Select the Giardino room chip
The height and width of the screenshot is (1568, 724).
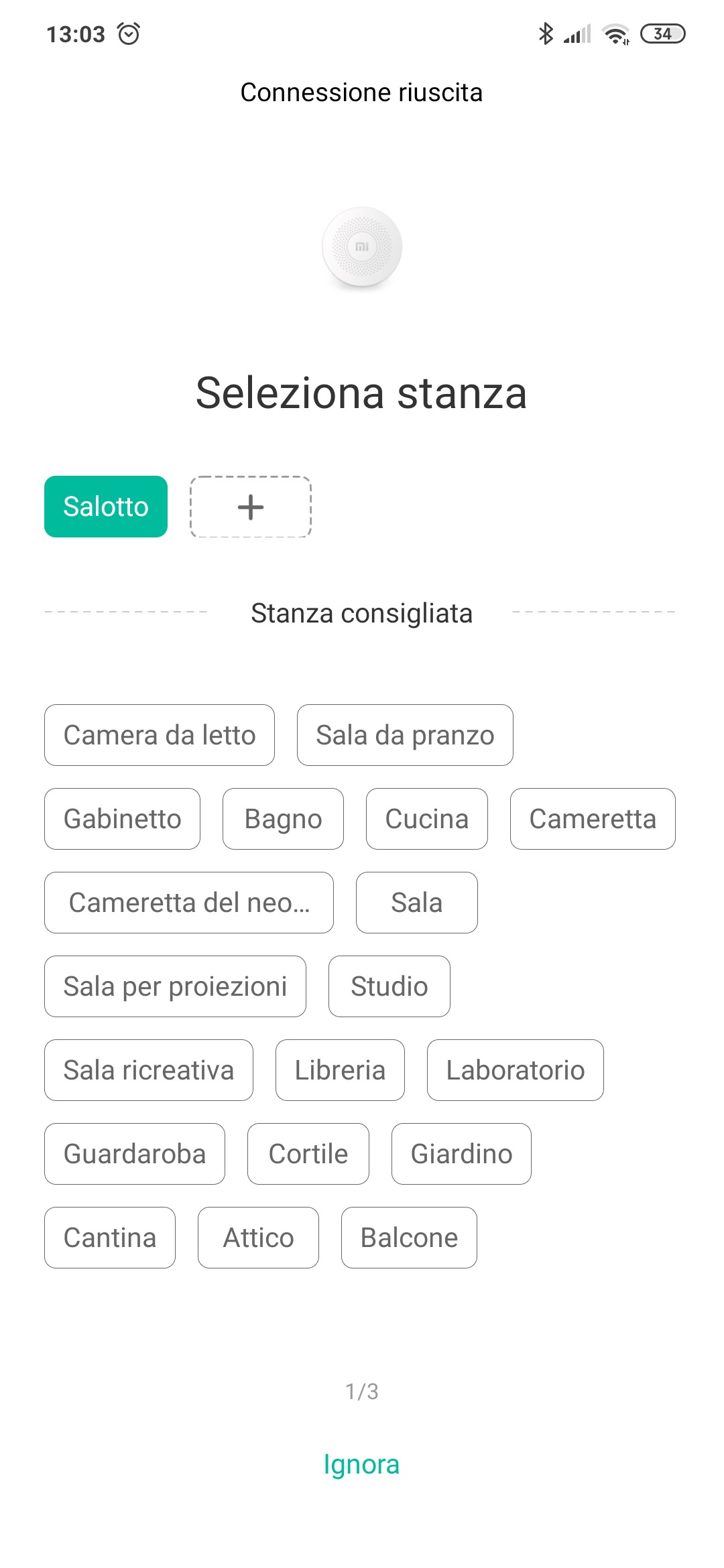point(461,1154)
